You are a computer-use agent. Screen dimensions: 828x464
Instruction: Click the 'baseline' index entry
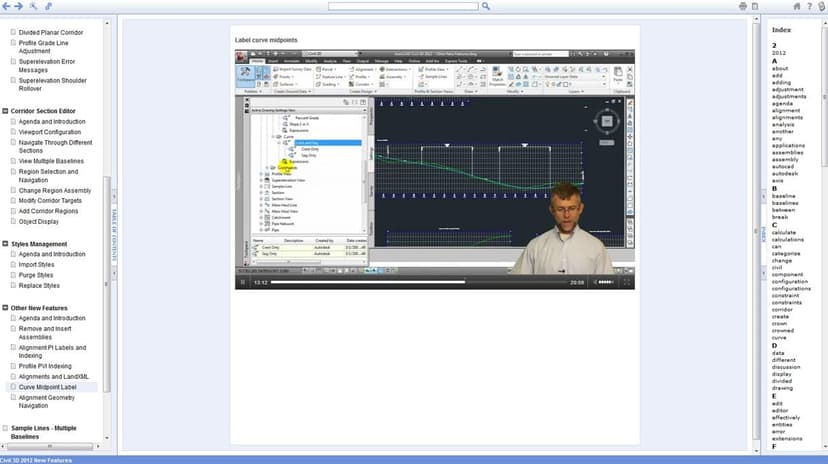click(784, 196)
